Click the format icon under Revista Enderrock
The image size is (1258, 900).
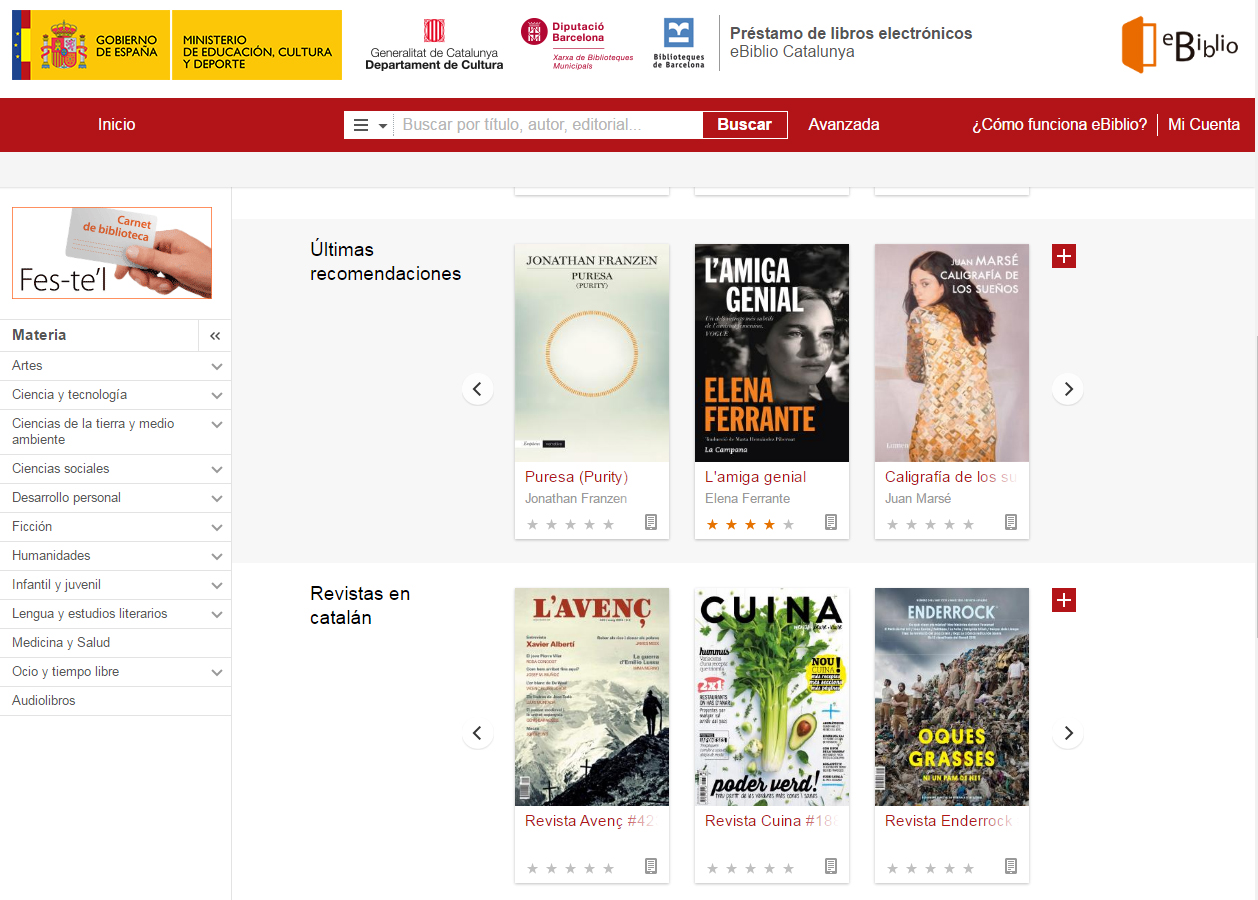pyautogui.click(x=1011, y=866)
